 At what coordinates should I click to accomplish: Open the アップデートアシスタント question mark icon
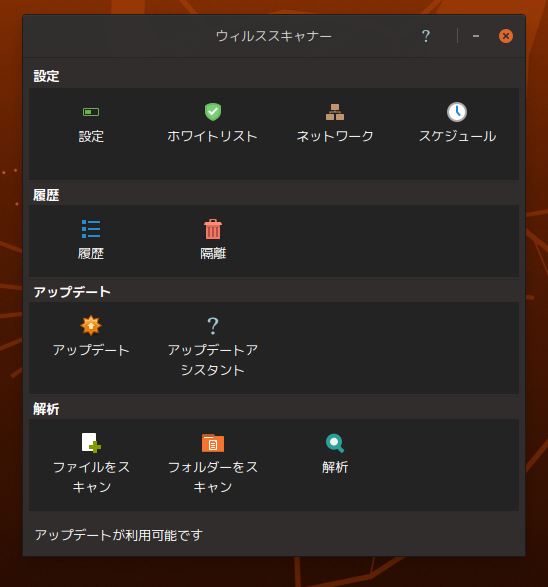tap(213, 326)
